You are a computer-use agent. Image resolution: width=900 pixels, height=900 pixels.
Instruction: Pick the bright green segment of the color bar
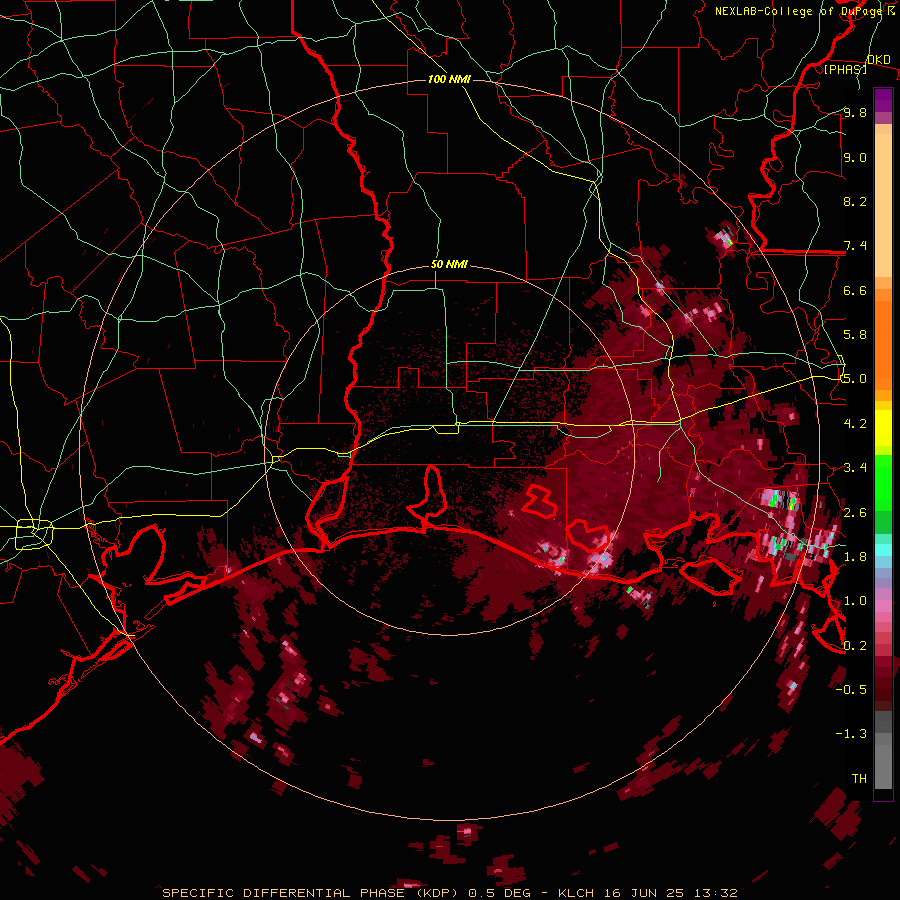coord(883,482)
